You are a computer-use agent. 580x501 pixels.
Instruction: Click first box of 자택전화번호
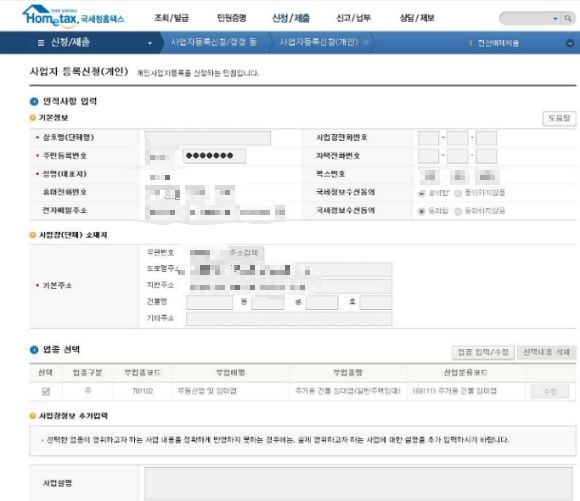point(428,156)
